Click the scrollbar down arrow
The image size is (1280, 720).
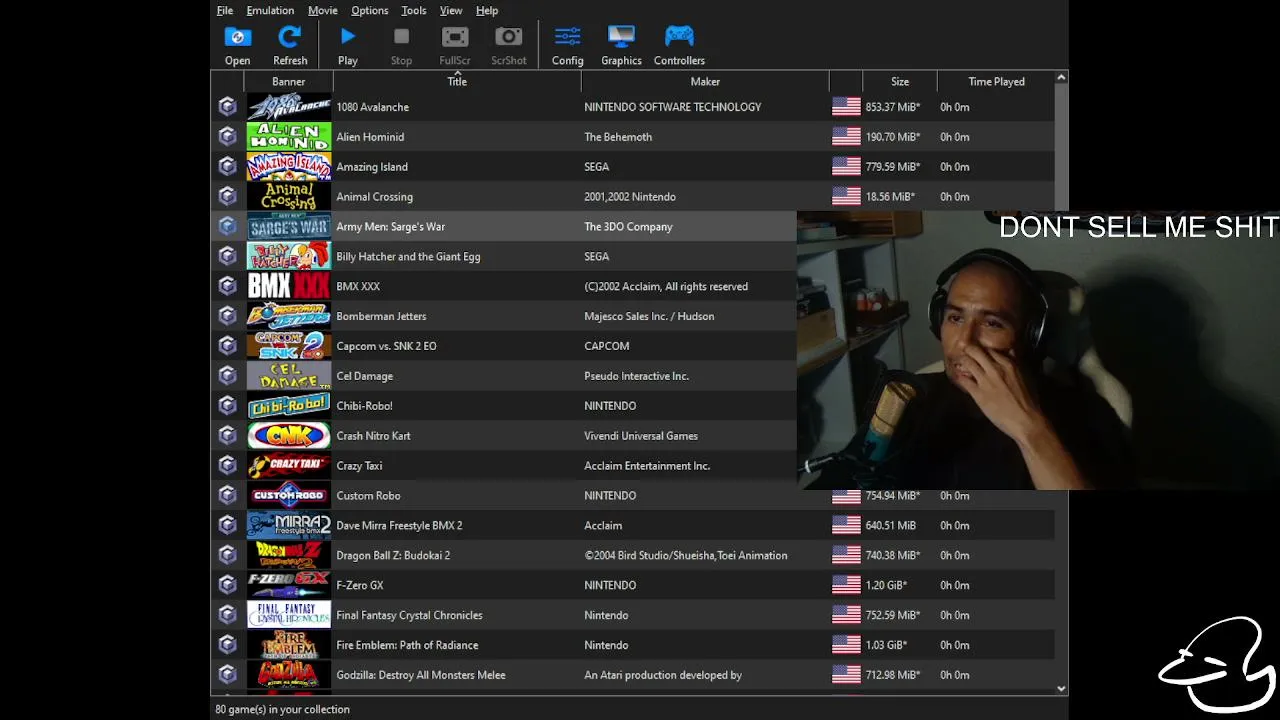(1061, 689)
